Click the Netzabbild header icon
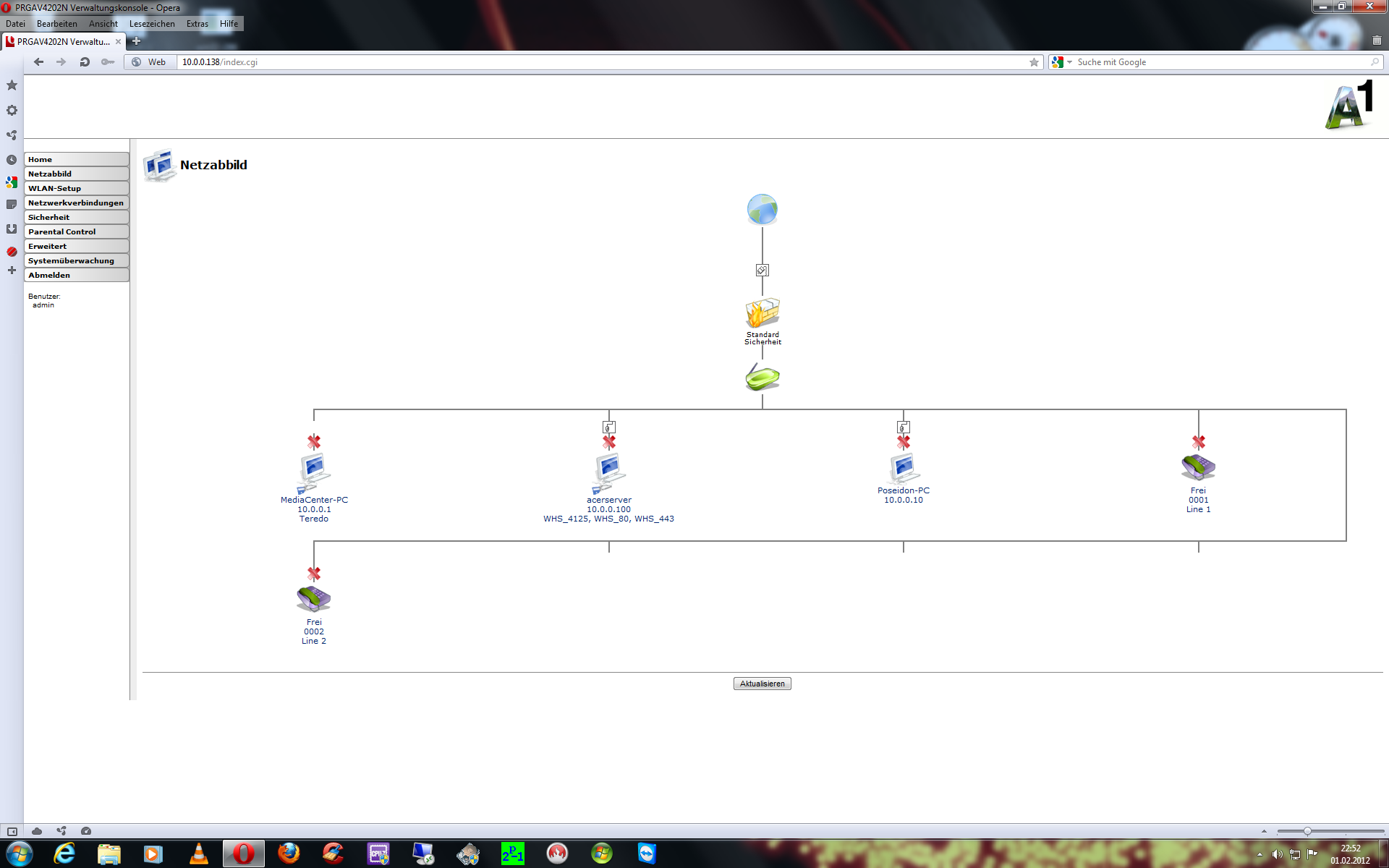Image resolution: width=1389 pixels, height=868 pixels. (x=159, y=166)
